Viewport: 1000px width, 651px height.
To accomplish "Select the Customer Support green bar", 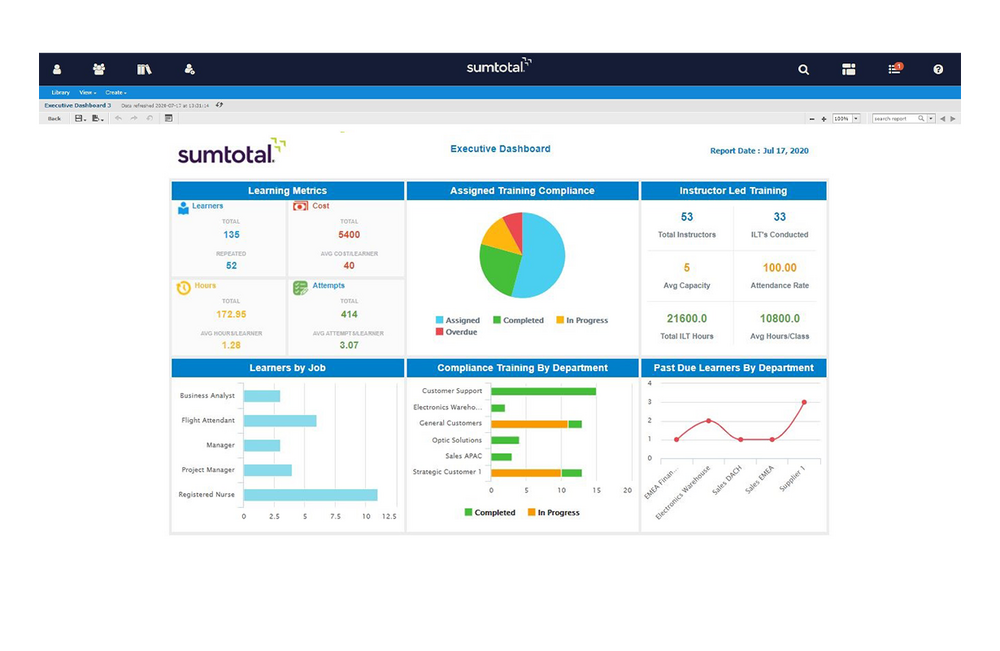I will [543, 391].
